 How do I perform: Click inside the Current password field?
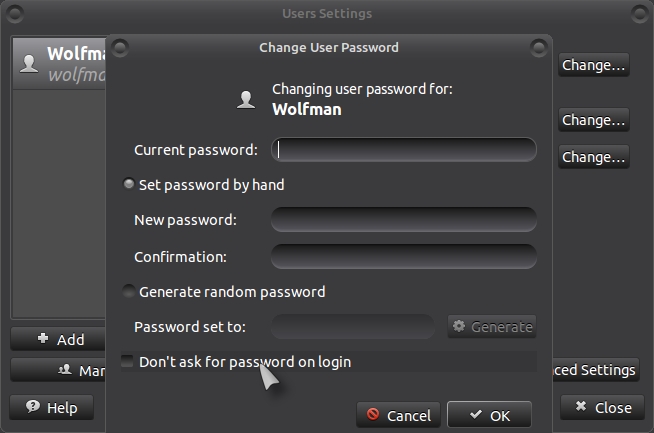pyautogui.click(x=404, y=150)
